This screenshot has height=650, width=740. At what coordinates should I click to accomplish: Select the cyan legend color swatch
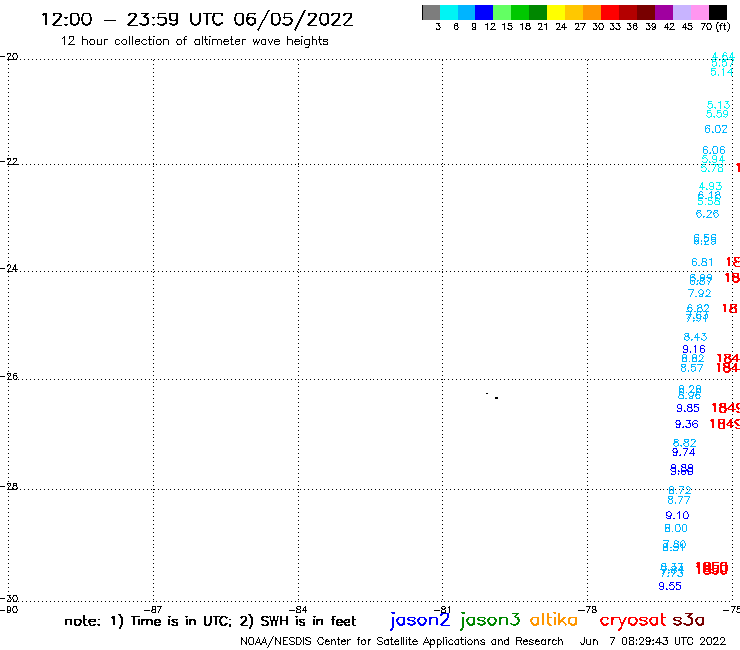pyautogui.click(x=449, y=12)
